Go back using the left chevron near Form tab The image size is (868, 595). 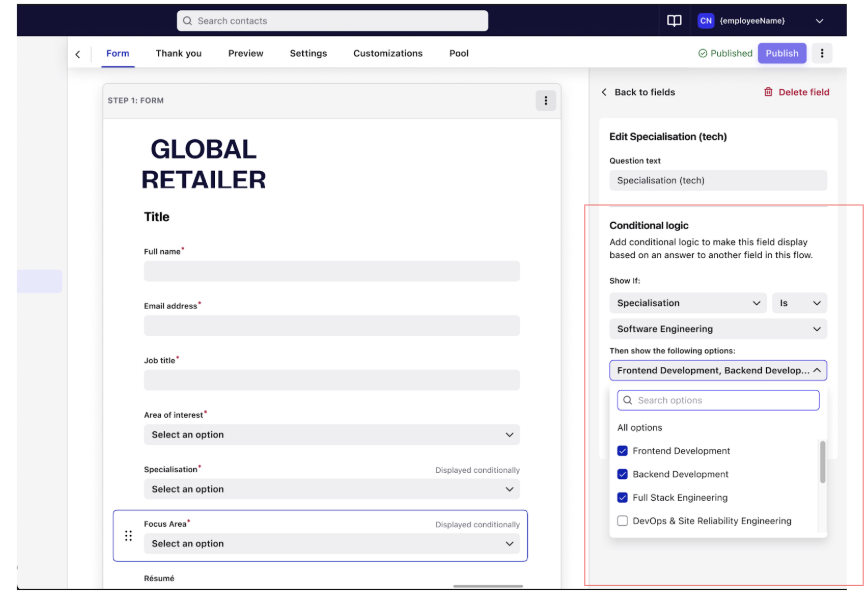pos(78,54)
